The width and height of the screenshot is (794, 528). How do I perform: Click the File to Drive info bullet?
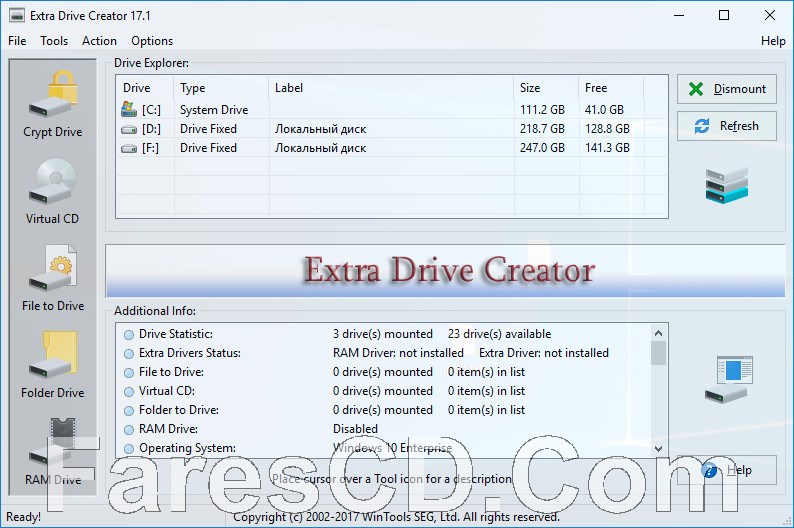pyautogui.click(x=129, y=373)
